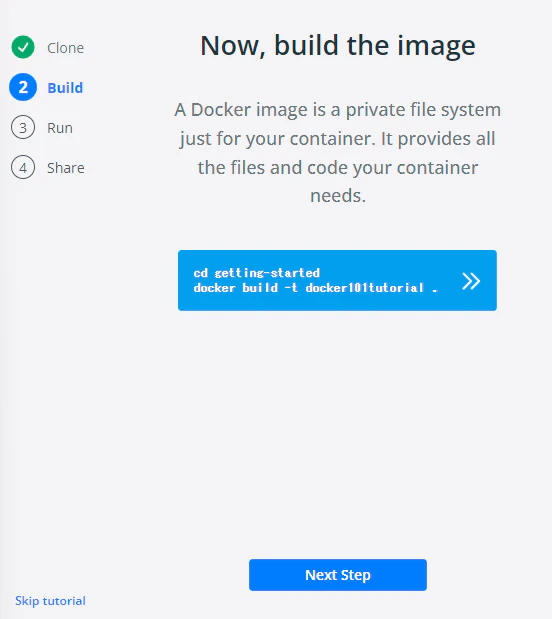Click the blue docker build command box
Screen dimensions: 552x619
pyautogui.click(x=337, y=280)
